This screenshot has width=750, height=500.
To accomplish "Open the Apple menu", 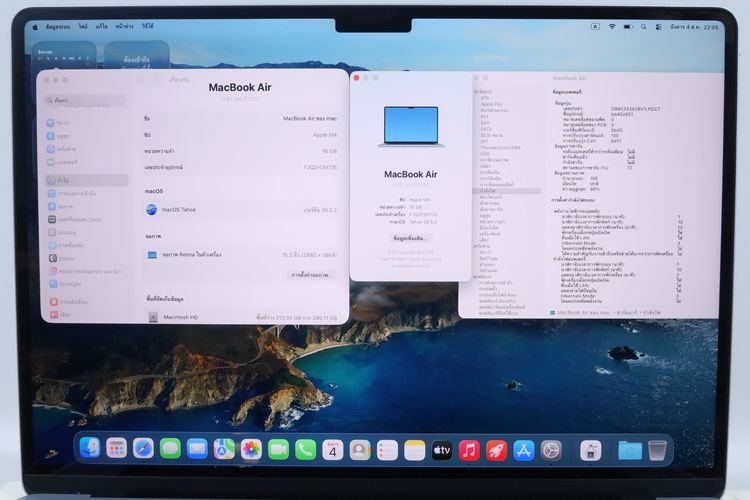I will click(35, 27).
